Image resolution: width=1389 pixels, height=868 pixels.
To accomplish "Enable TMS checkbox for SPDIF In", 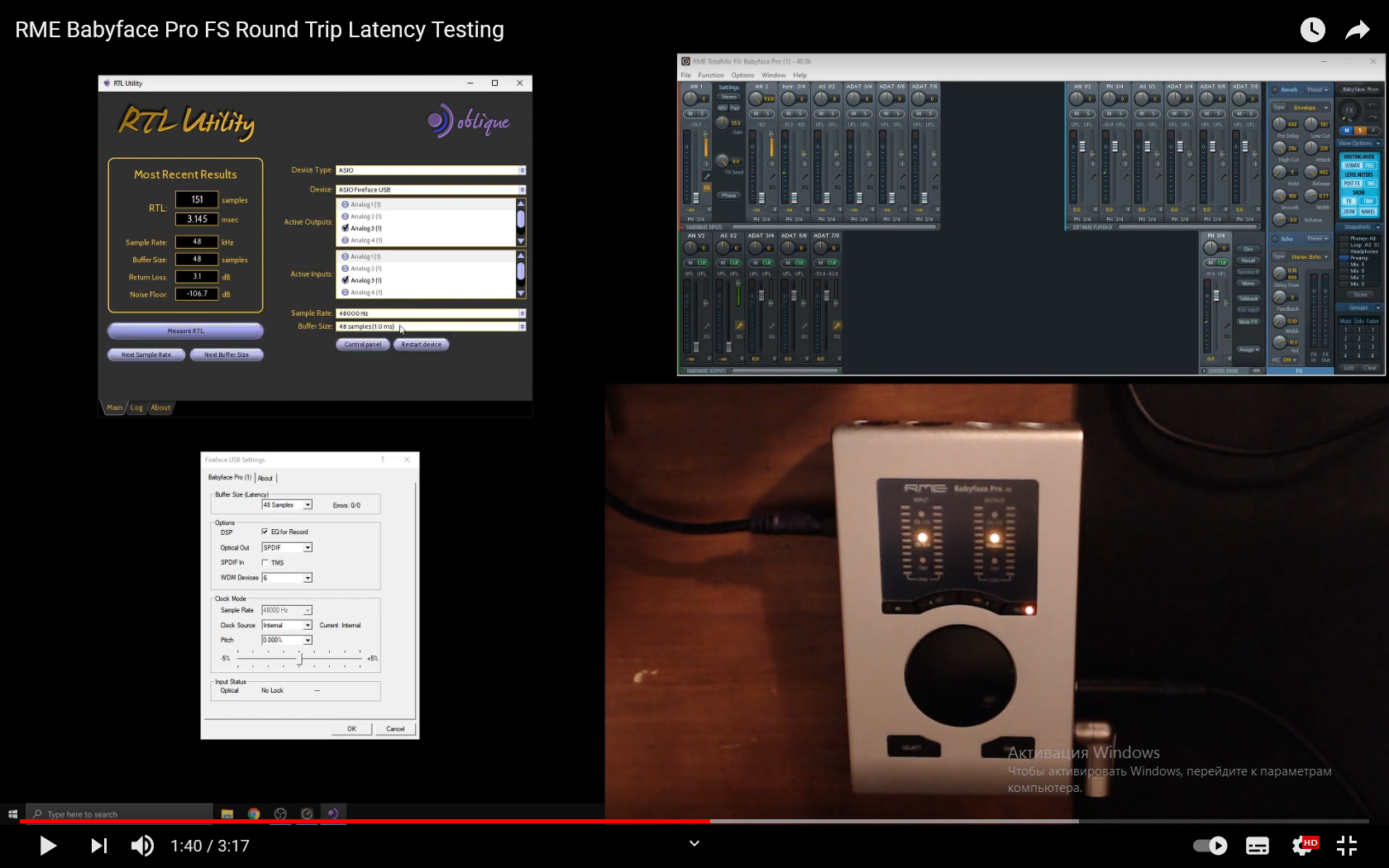I will (265, 562).
